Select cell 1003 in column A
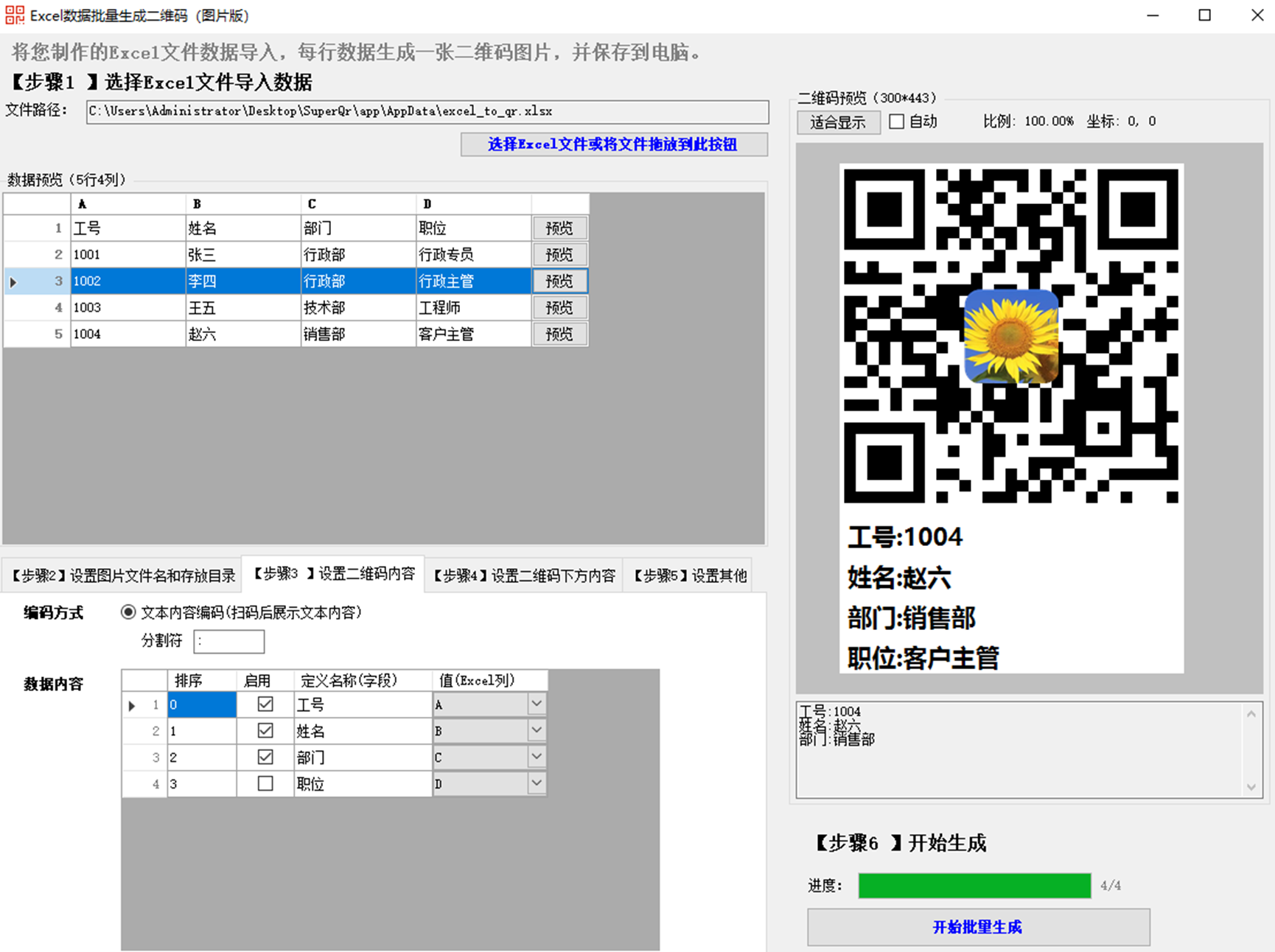This screenshot has width=1275, height=952. pyautogui.click(x=128, y=308)
